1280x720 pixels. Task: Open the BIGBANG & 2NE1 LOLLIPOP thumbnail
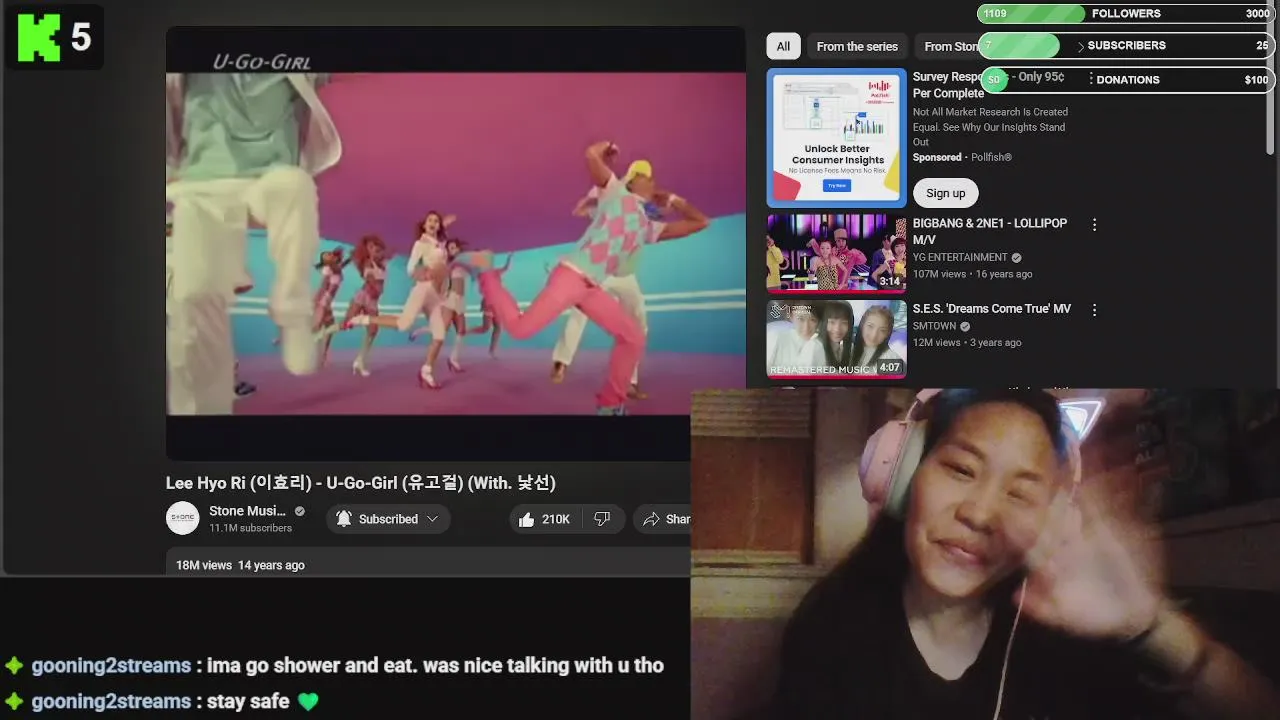(836, 253)
